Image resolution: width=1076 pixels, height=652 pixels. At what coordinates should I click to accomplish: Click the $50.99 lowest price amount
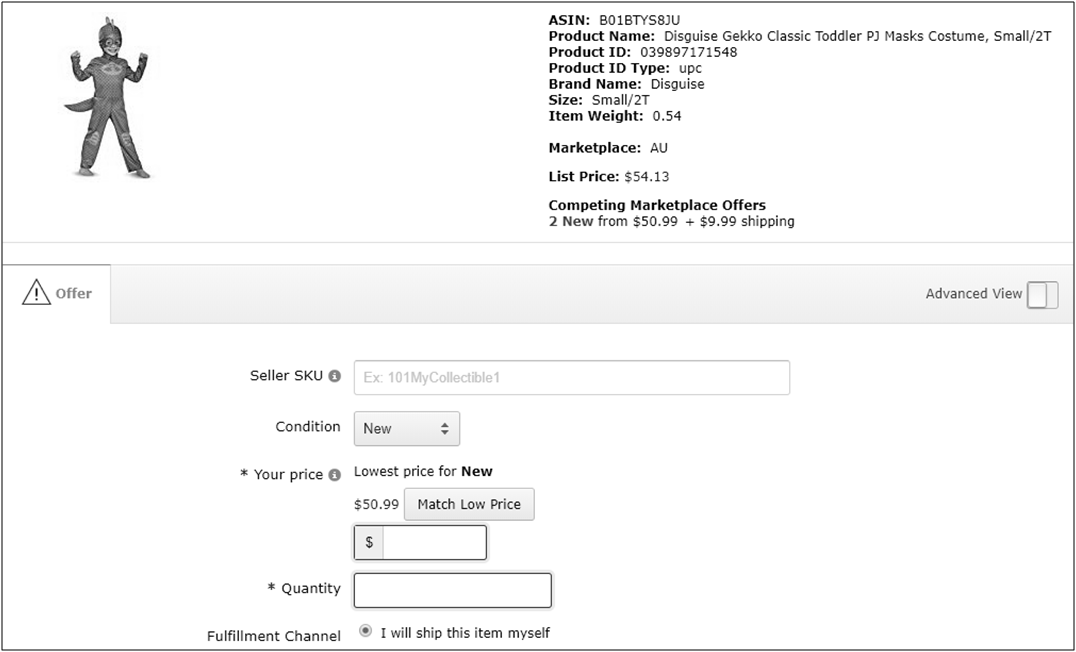[x=376, y=504]
